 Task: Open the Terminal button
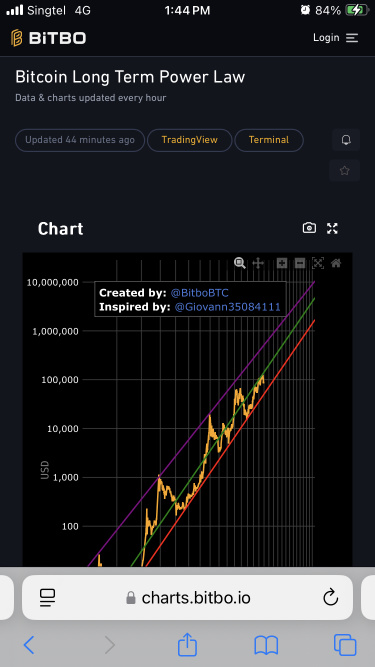(269, 140)
